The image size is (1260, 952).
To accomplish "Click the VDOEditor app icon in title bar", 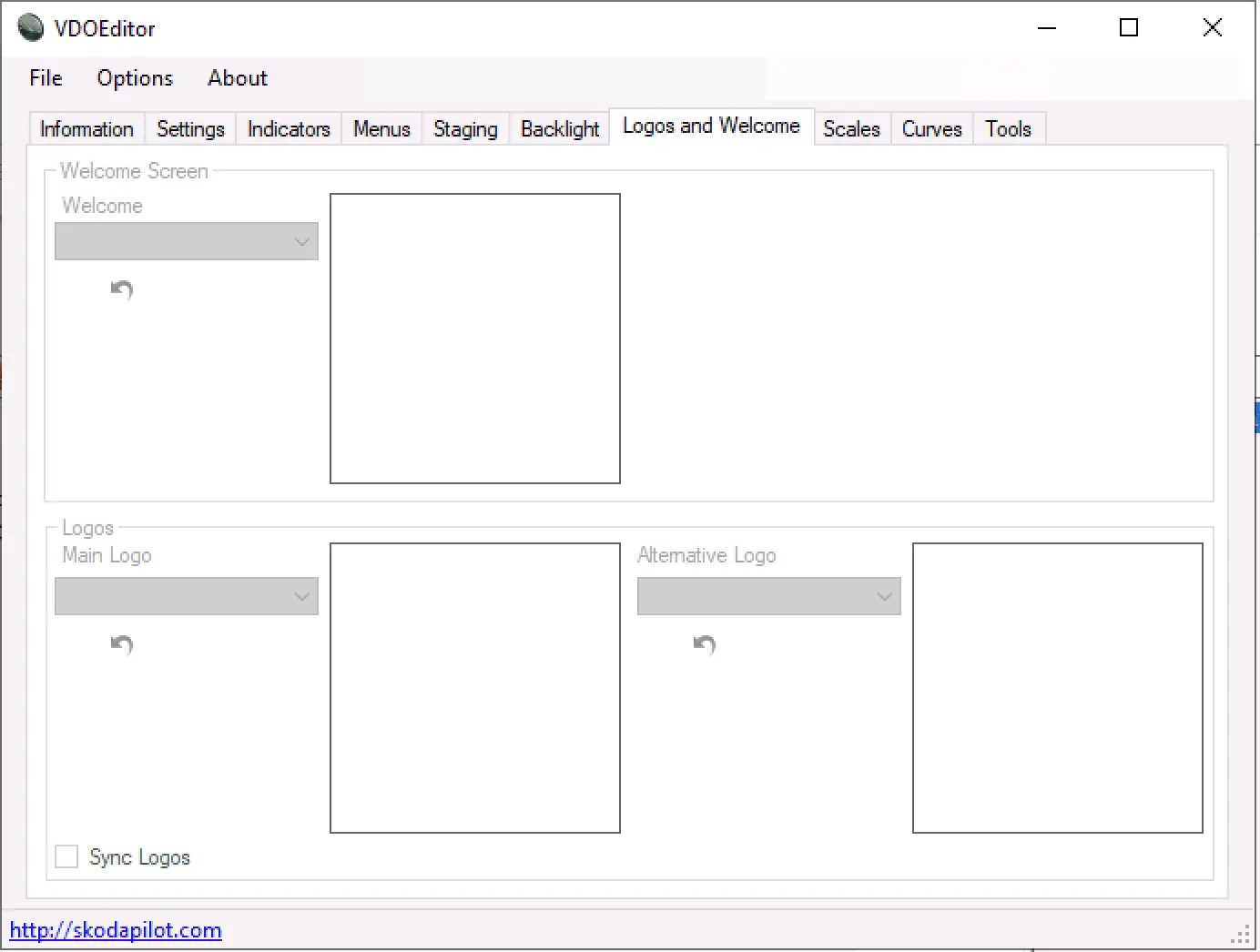I will tap(31, 28).
